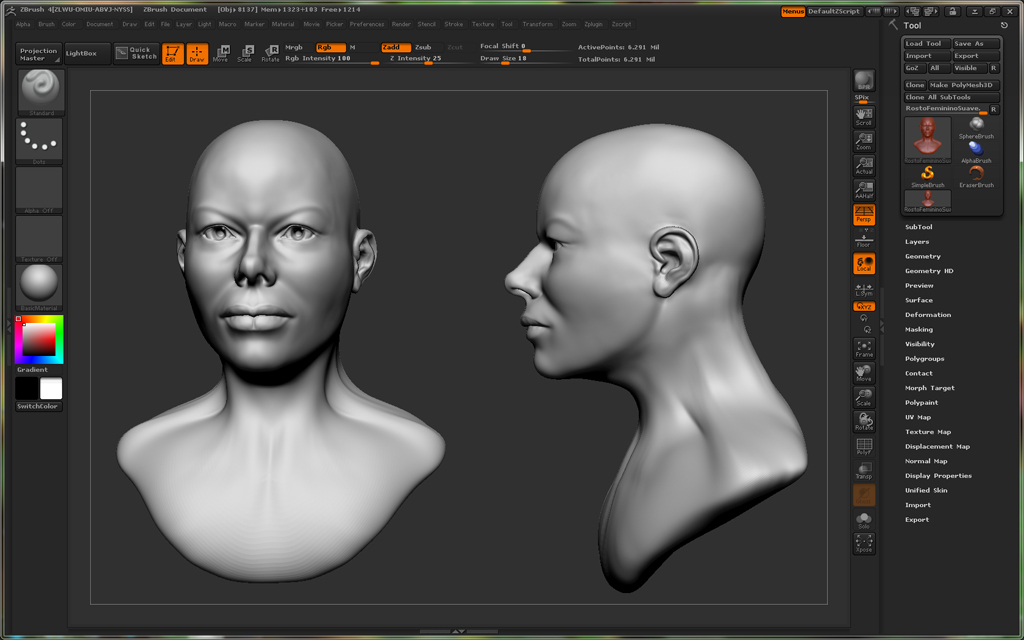Click the Frame mesh icon
The image size is (1024, 640).
pos(864,349)
